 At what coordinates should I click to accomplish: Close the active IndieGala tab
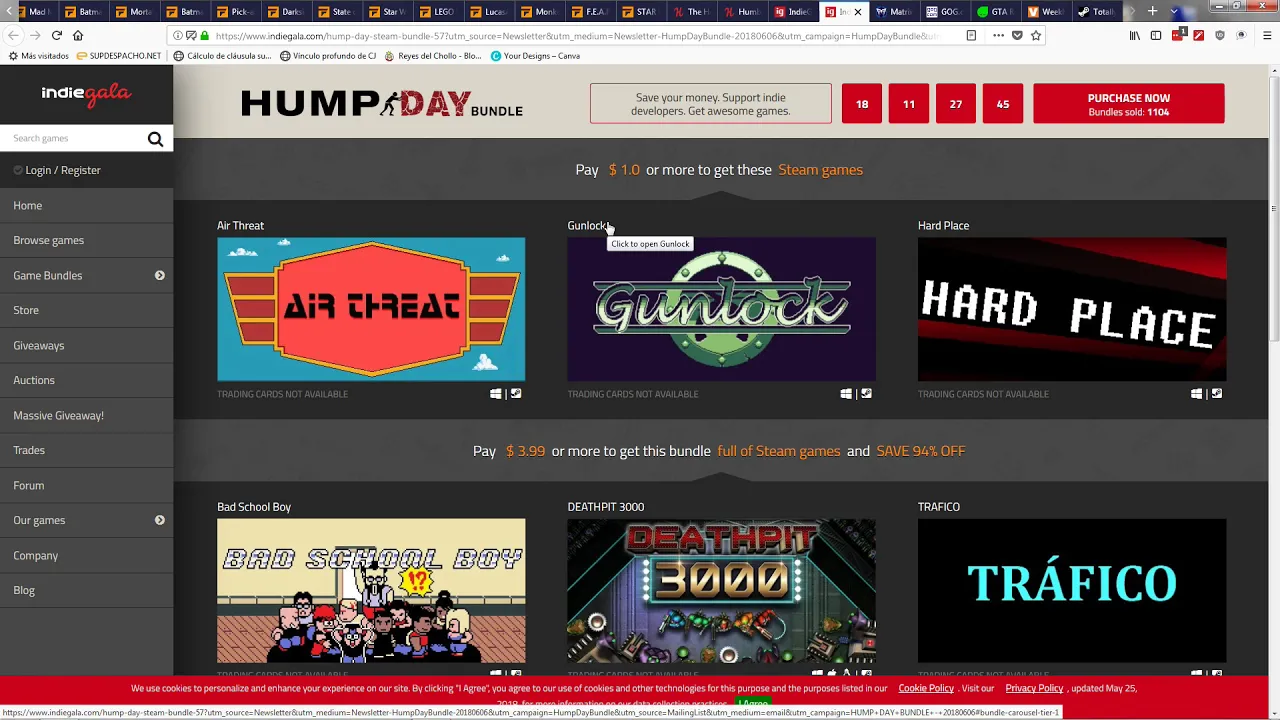[x=857, y=12]
